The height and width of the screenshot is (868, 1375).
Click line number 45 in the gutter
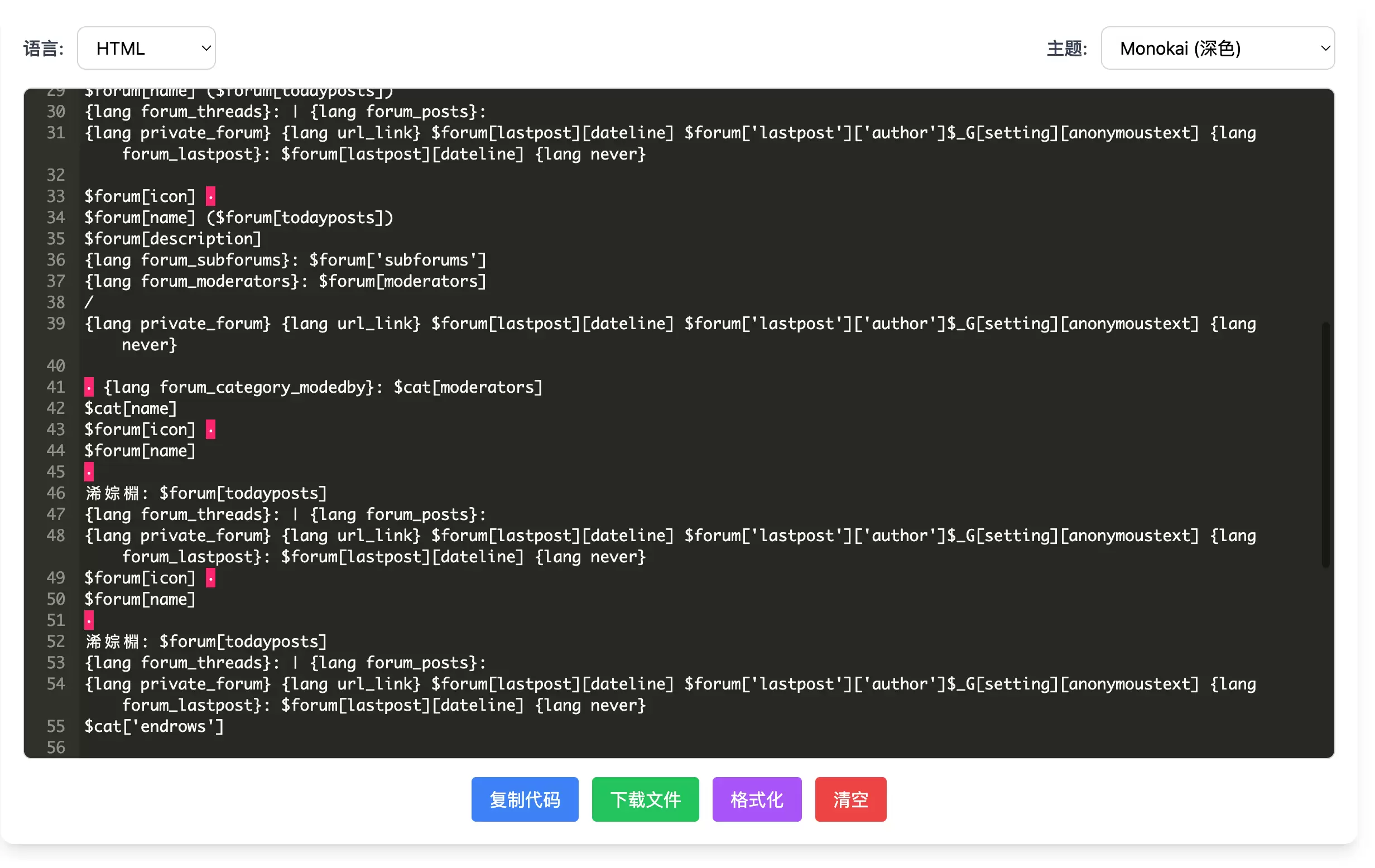coord(55,472)
